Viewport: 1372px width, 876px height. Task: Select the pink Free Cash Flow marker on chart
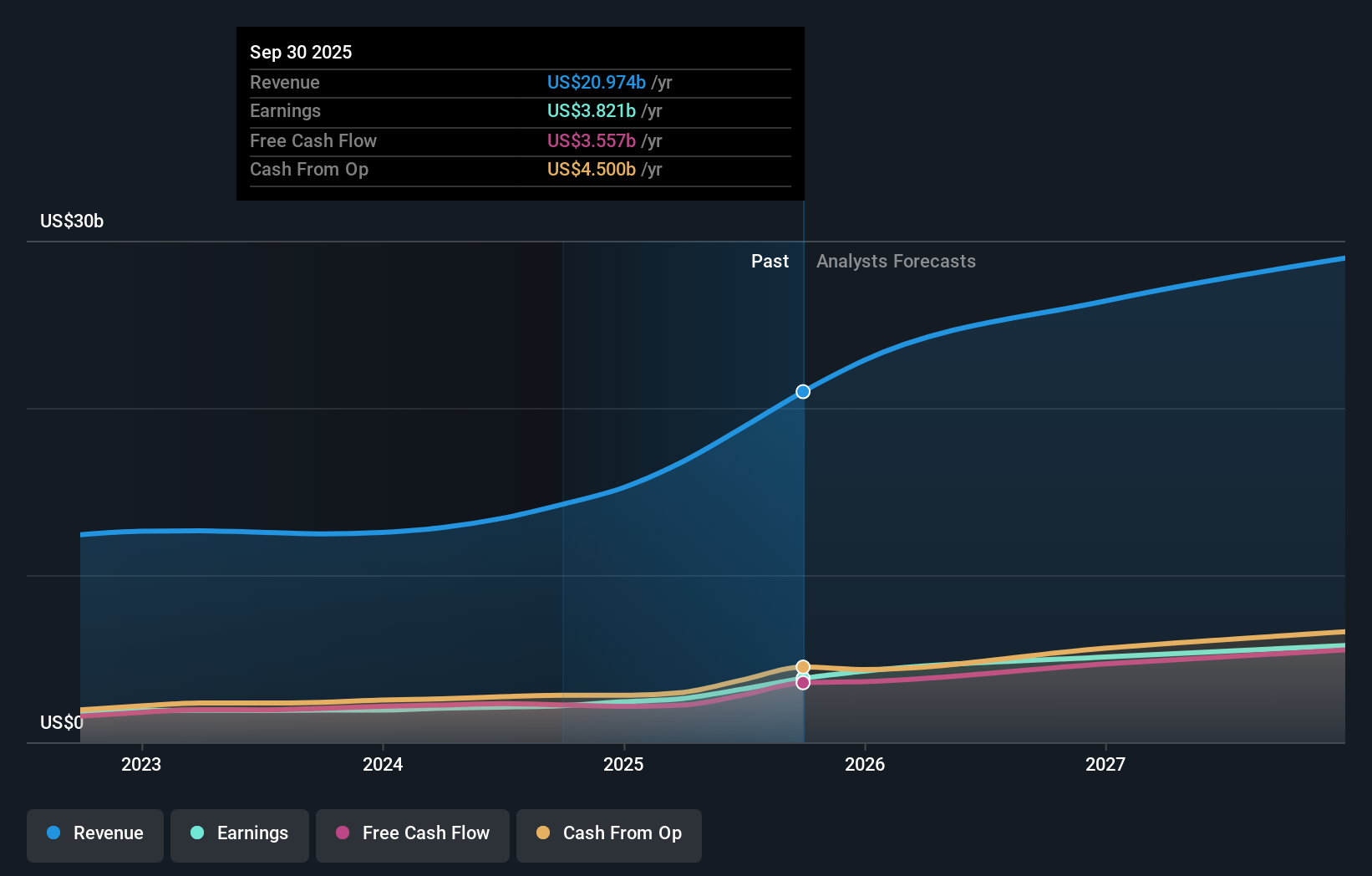click(802, 683)
